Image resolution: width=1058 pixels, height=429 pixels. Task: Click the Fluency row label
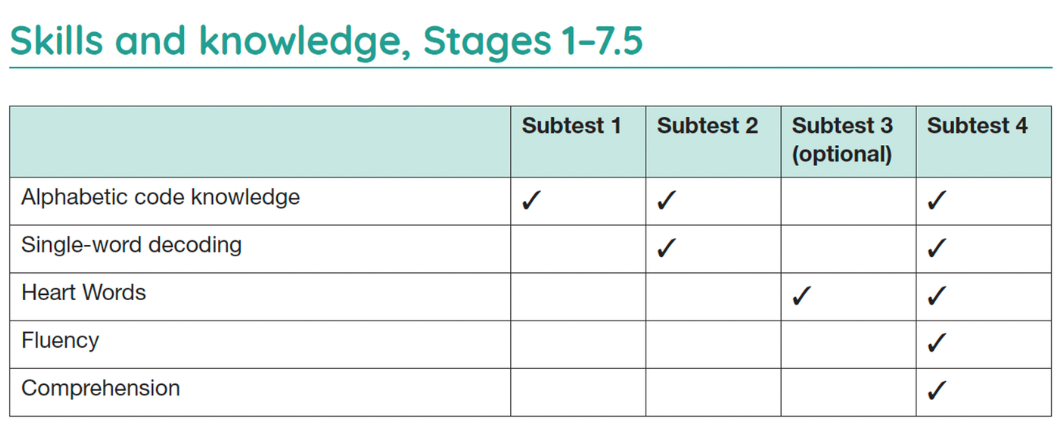click(x=60, y=341)
